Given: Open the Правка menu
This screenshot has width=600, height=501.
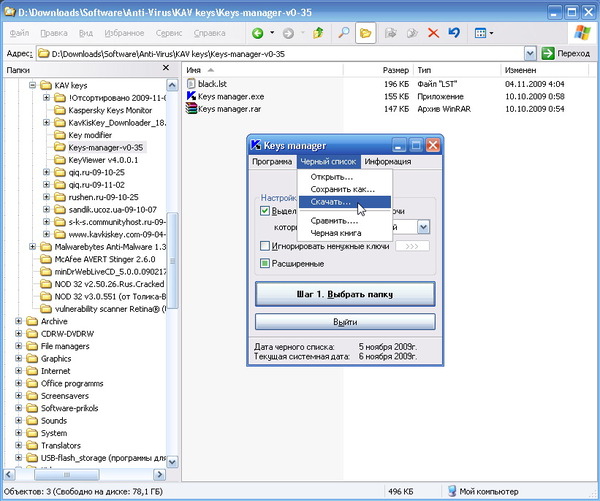Looking at the screenshot, I should click(x=54, y=33).
